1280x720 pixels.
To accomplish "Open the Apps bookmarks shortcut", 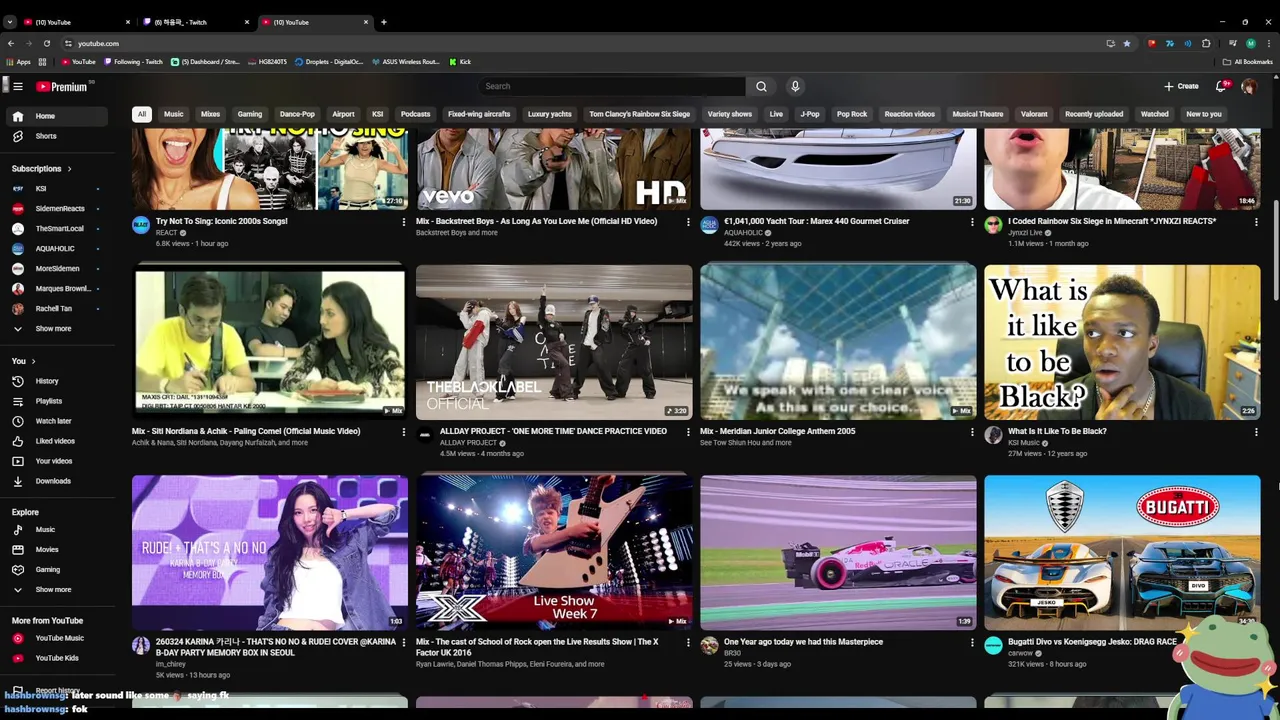I will point(19,62).
